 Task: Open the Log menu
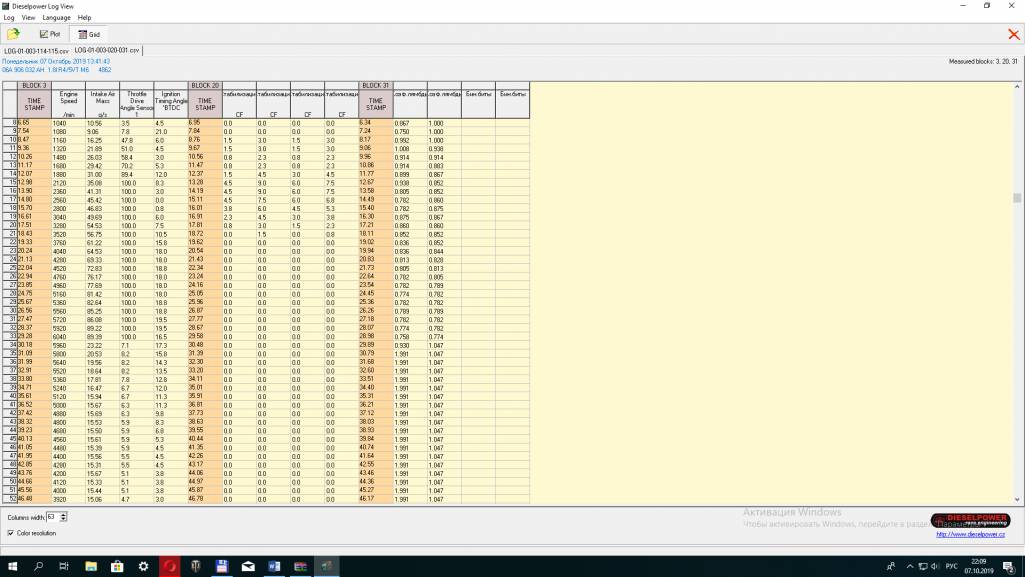click(x=9, y=18)
